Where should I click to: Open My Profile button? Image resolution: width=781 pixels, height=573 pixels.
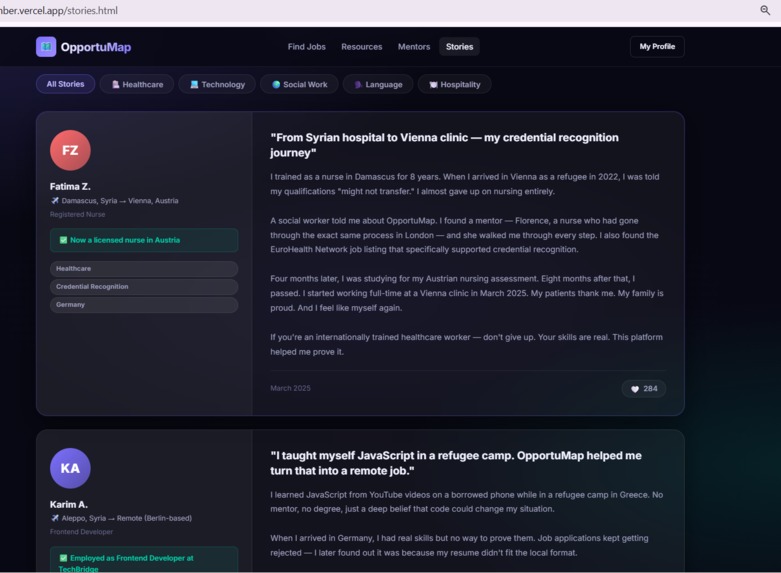pyautogui.click(x=657, y=47)
